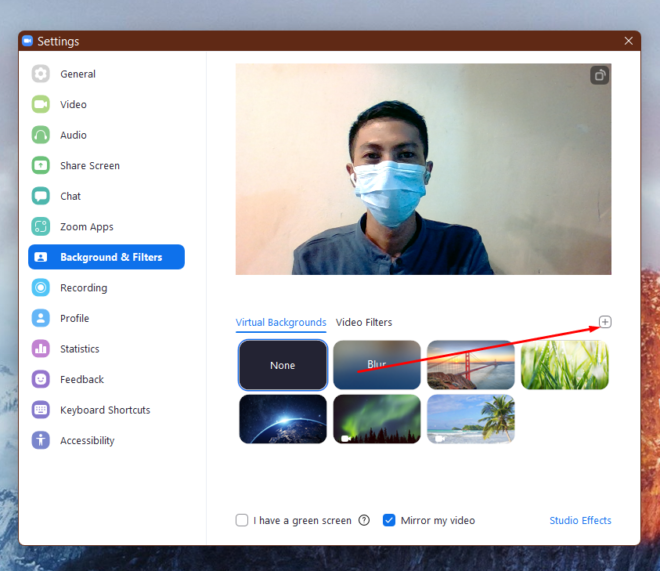Go to Audio settings label
Image resolution: width=660 pixels, height=571 pixels.
[x=73, y=135]
